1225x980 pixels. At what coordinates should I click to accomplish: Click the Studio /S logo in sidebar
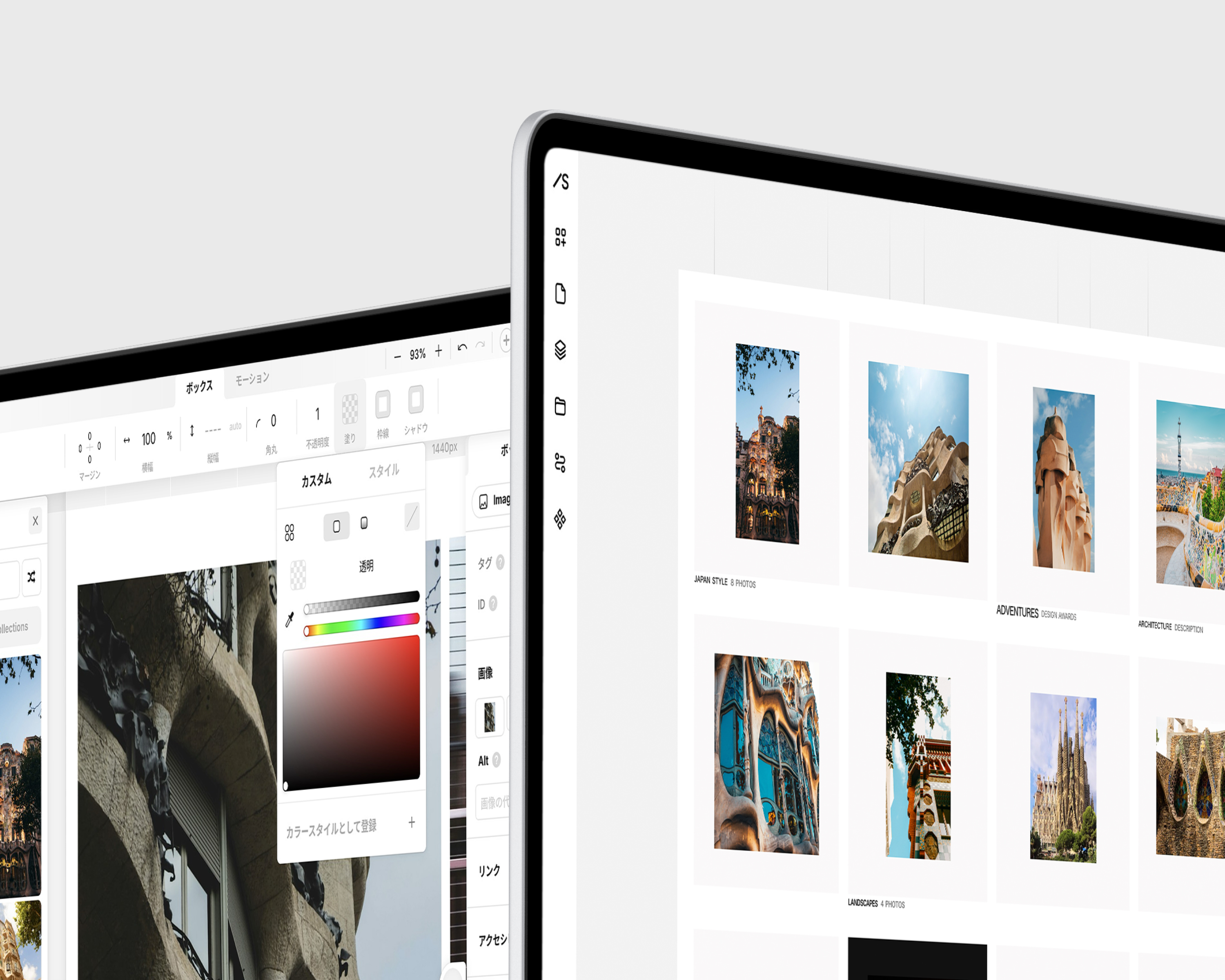(x=561, y=181)
